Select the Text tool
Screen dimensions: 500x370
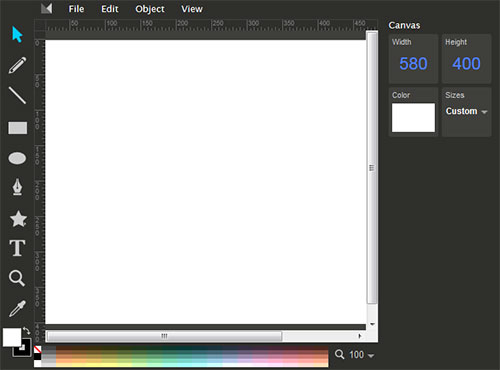point(17,248)
